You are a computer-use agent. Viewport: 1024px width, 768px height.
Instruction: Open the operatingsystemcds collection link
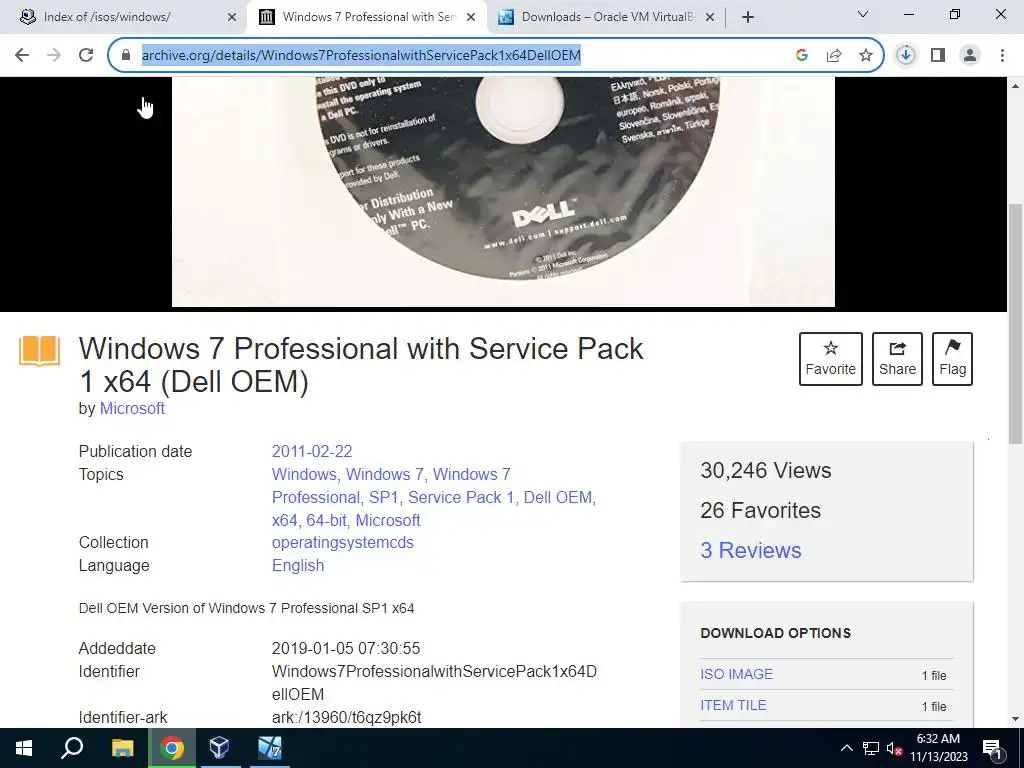click(342, 542)
